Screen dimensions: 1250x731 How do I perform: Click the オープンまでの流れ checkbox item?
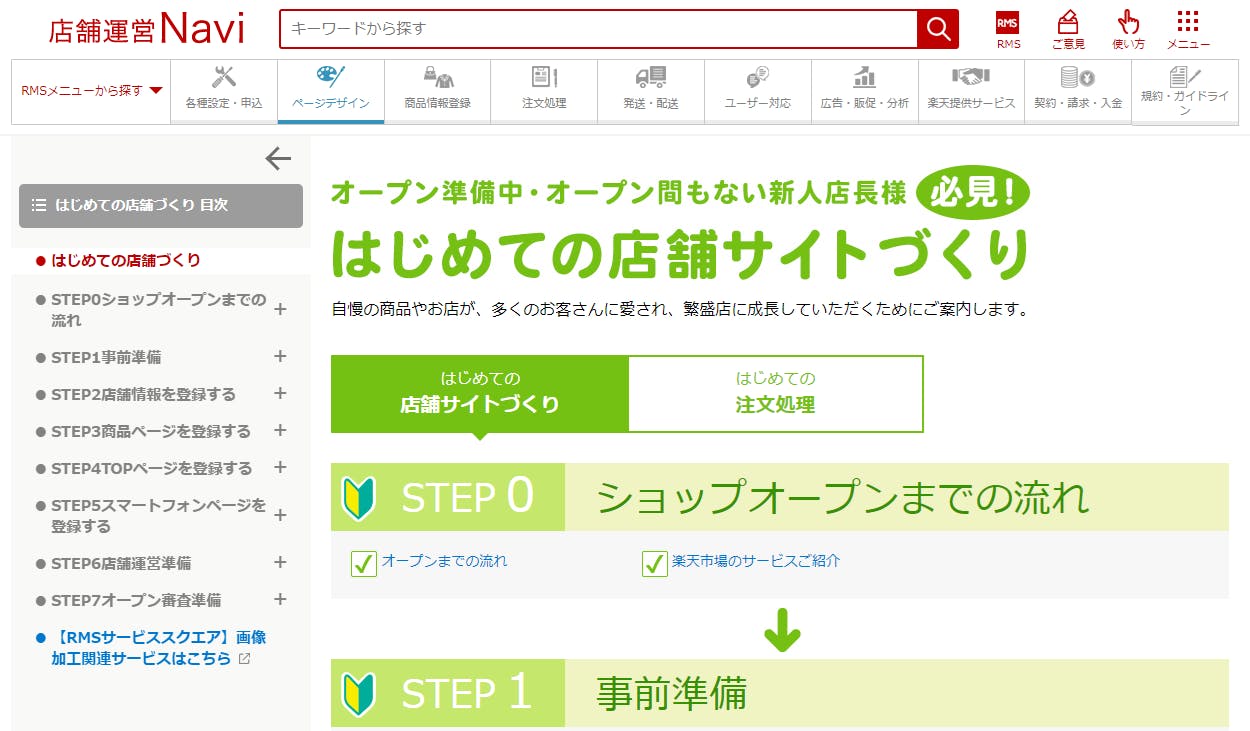click(430, 562)
